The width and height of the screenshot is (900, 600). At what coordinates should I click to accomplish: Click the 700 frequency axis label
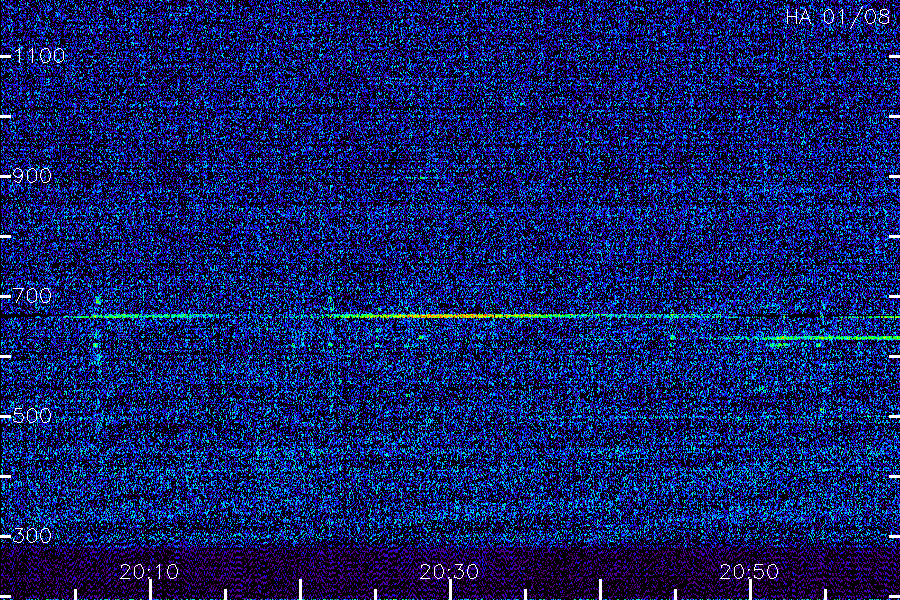[x=33, y=296]
